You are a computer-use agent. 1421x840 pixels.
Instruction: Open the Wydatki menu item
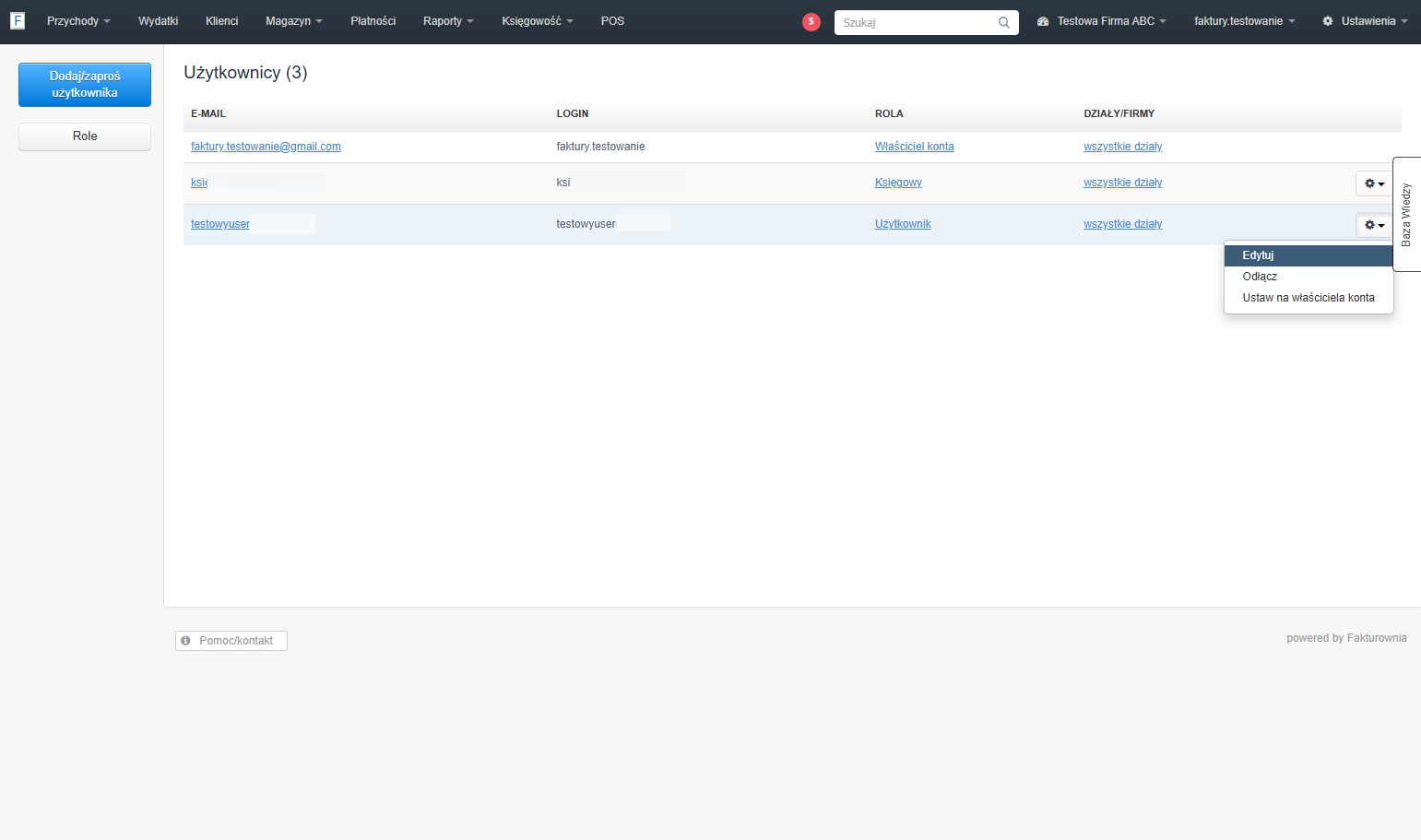point(158,21)
